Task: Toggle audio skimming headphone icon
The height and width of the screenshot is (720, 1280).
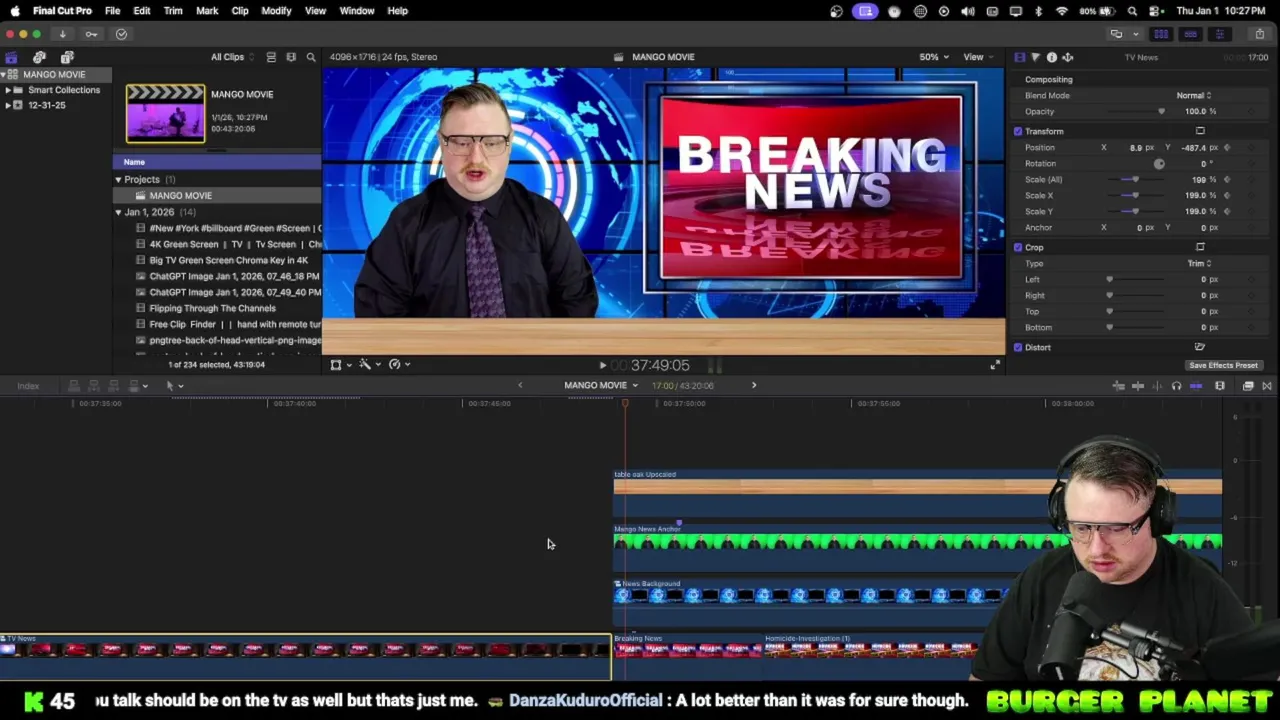Action: [1176, 386]
